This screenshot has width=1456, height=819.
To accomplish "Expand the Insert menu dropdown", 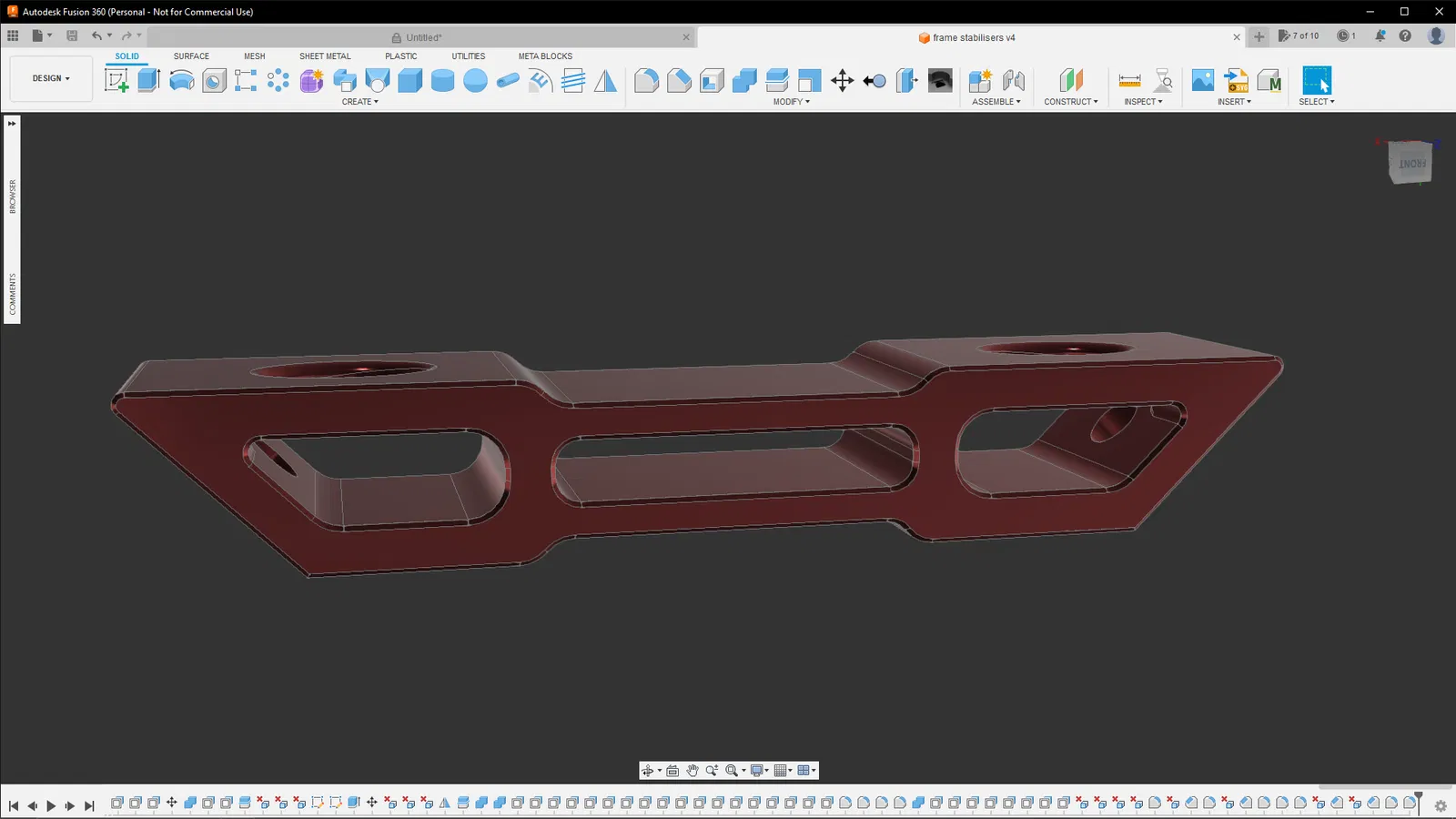I will [1235, 102].
